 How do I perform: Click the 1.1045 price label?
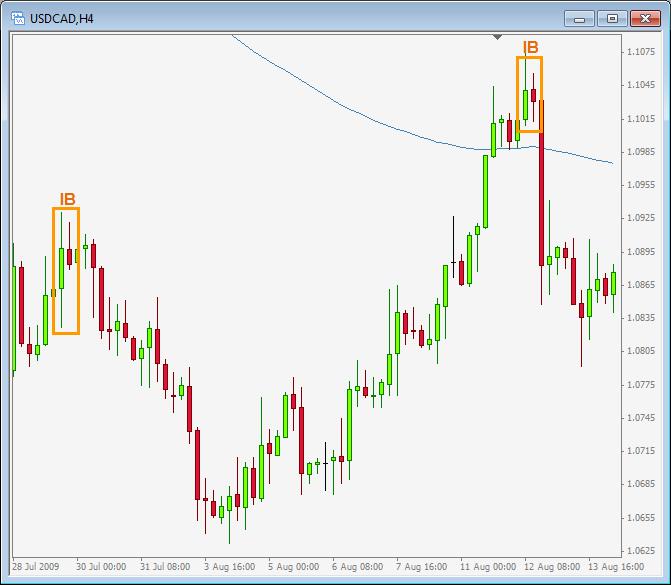641,85
